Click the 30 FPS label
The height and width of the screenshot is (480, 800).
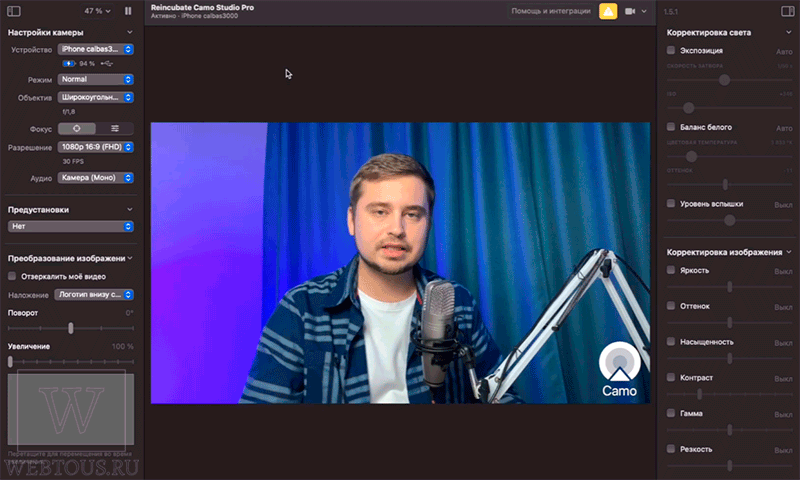tap(73, 161)
